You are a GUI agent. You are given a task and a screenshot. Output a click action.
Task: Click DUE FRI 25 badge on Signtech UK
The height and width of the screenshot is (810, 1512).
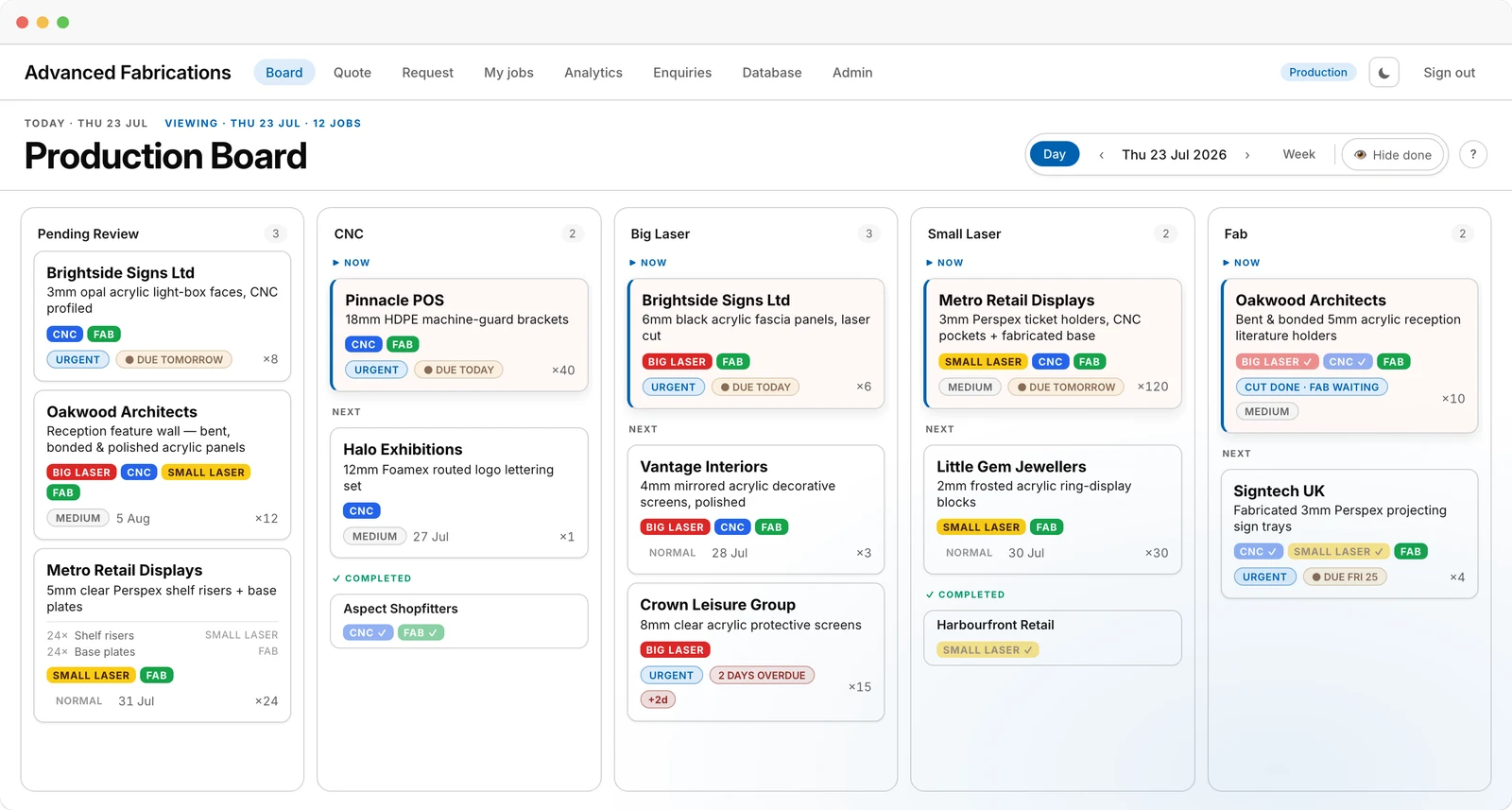click(x=1345, y=577)
